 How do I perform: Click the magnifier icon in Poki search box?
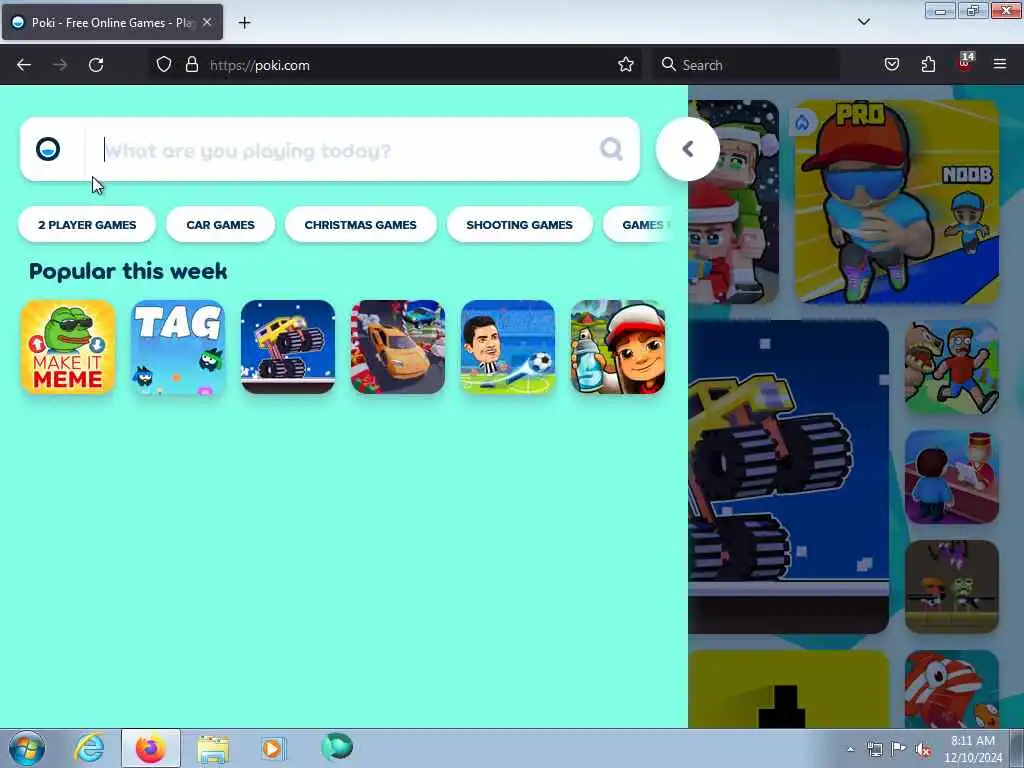[x=611, y=150]
